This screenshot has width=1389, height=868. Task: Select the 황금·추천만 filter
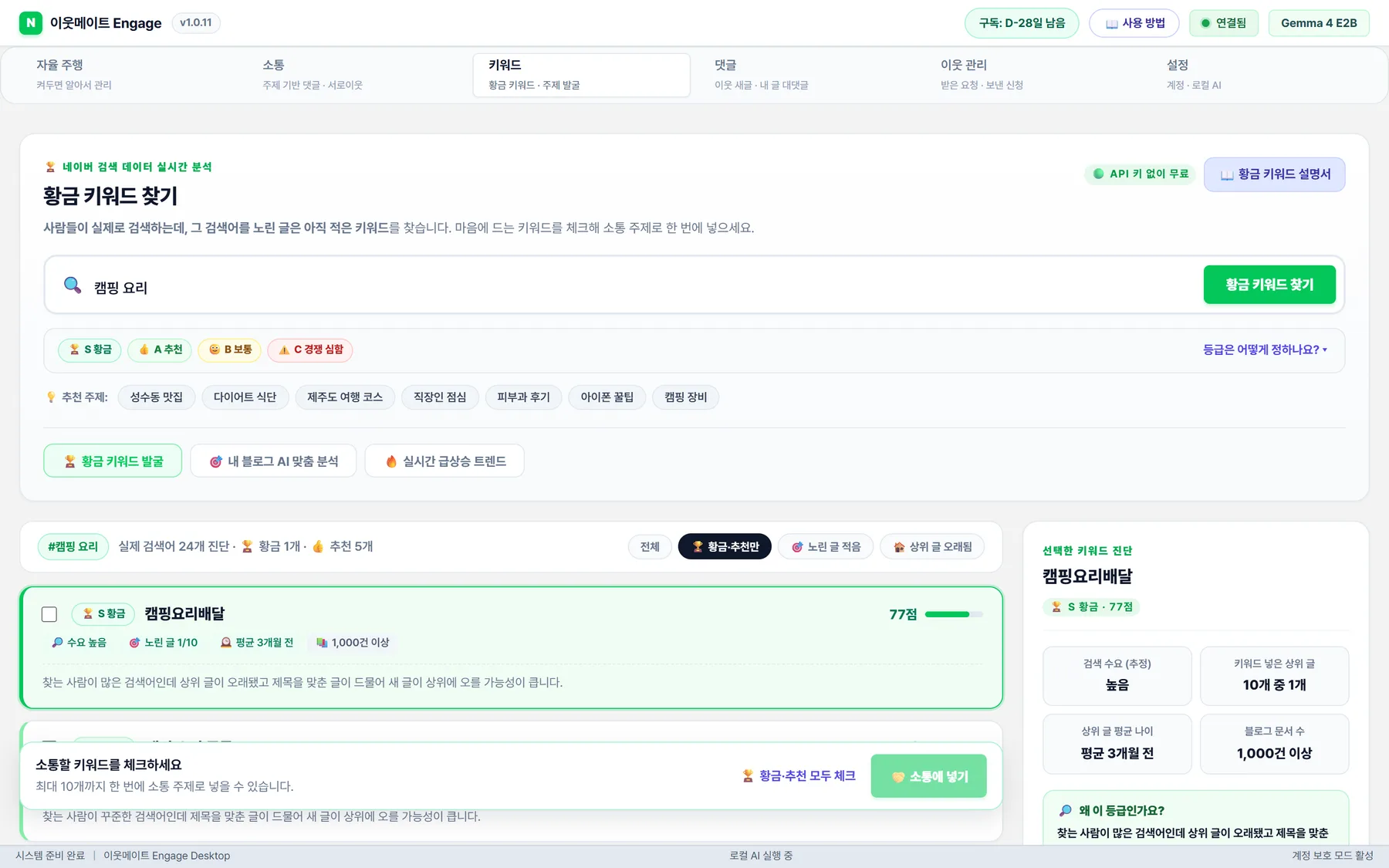[725, 546]
